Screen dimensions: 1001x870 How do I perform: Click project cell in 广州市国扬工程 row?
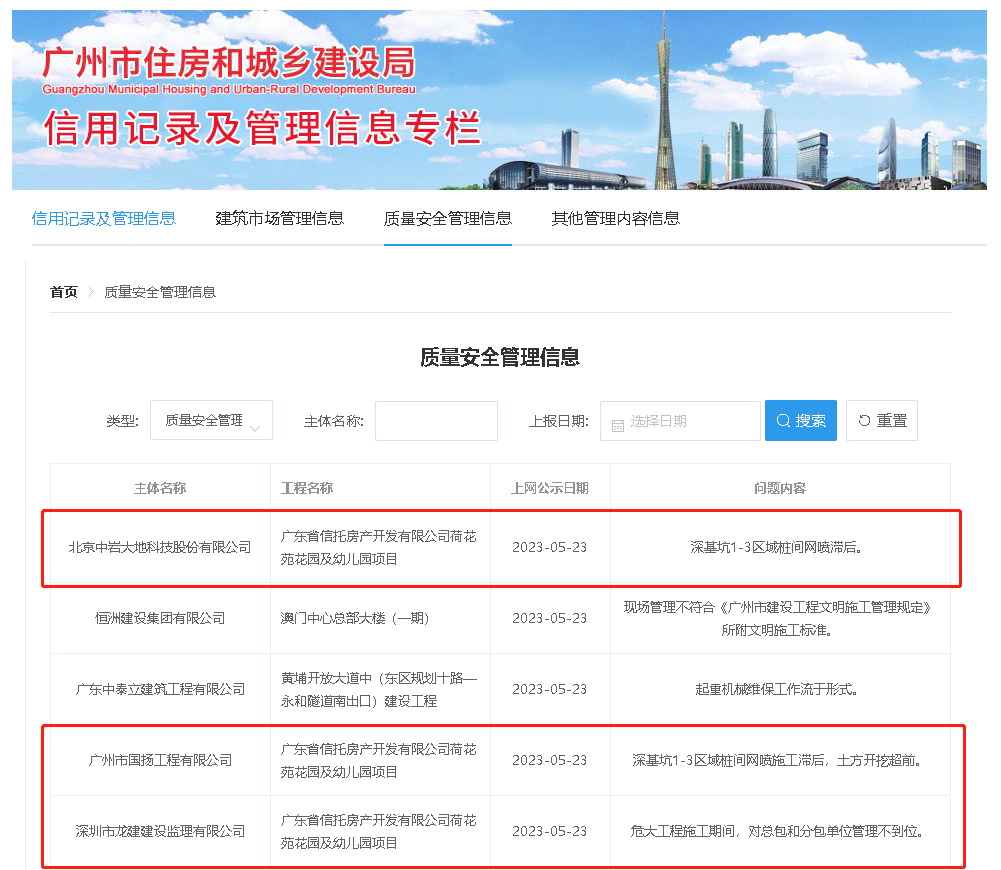click(x=379, y=760)
